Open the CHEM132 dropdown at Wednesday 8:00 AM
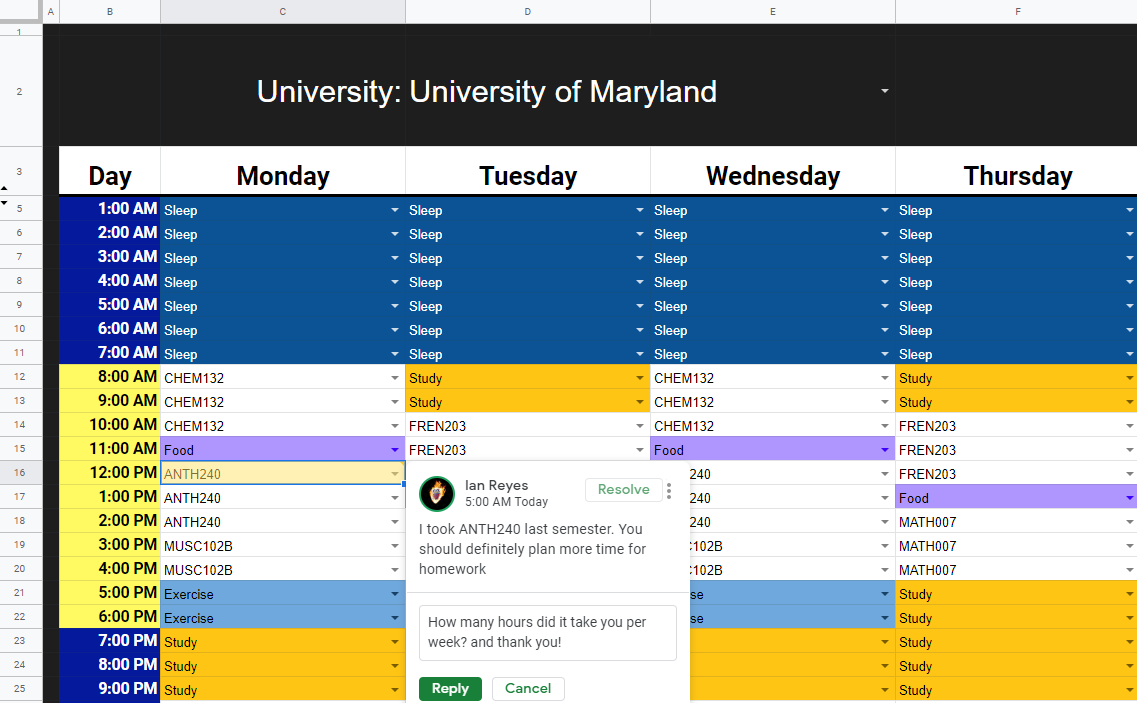Image resolution: width=1137 pixels, height=703 pixels. tap(884, 377)
